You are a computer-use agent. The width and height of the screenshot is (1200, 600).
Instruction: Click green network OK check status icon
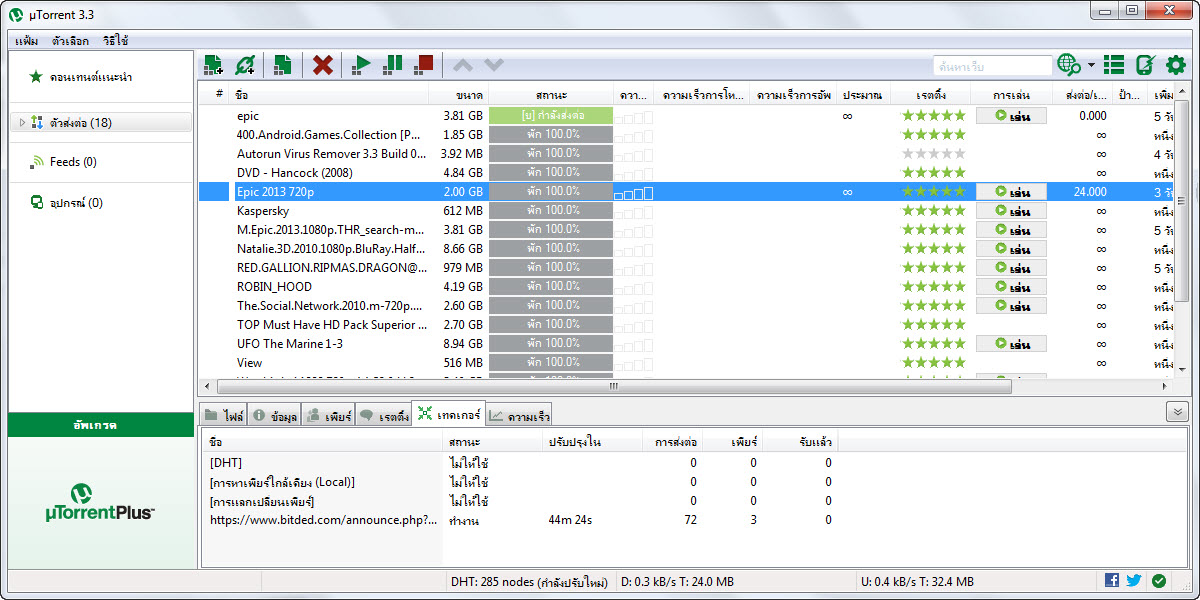click(1158, 580)
